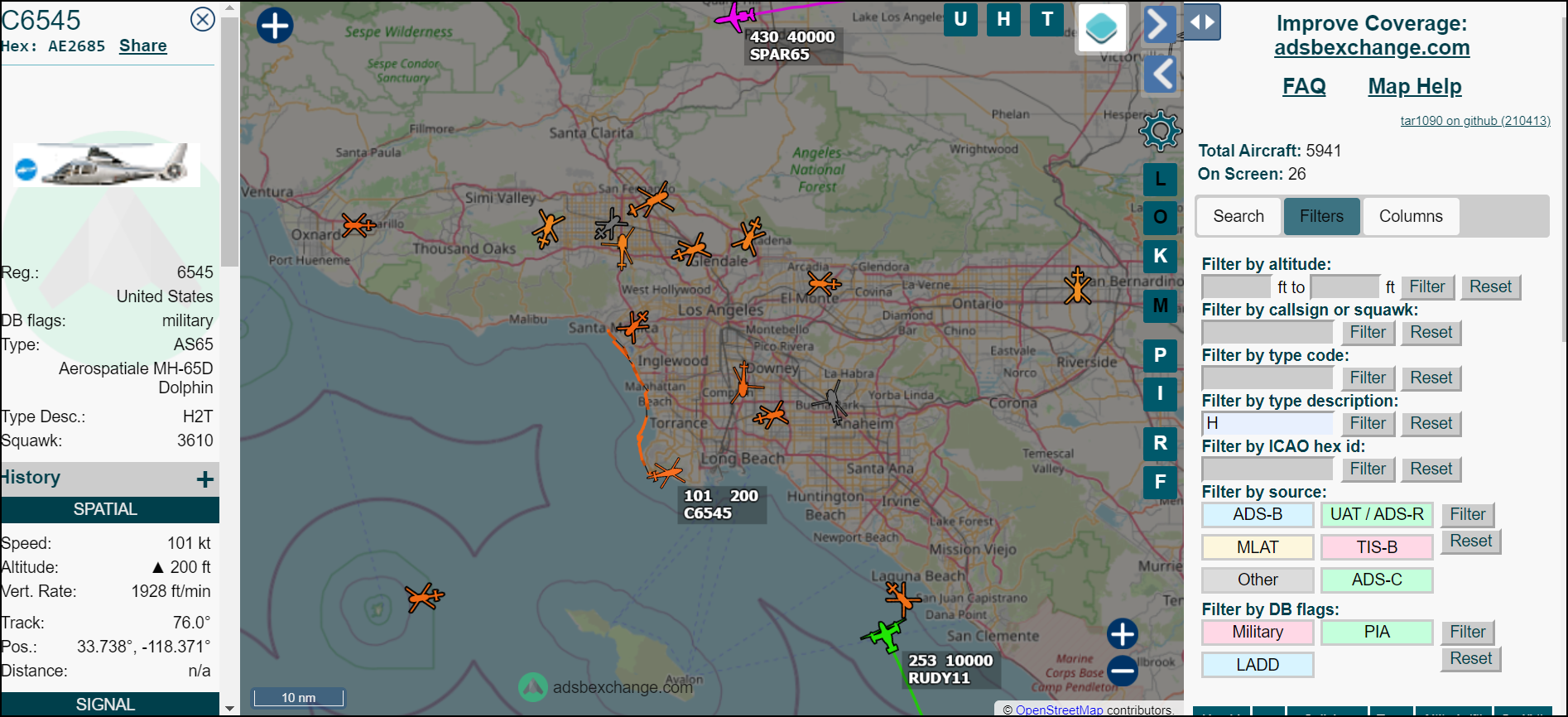1568x717 pixels.
Task: Click the left chevron sidebar button
Action: click(x=1161, y=75)
